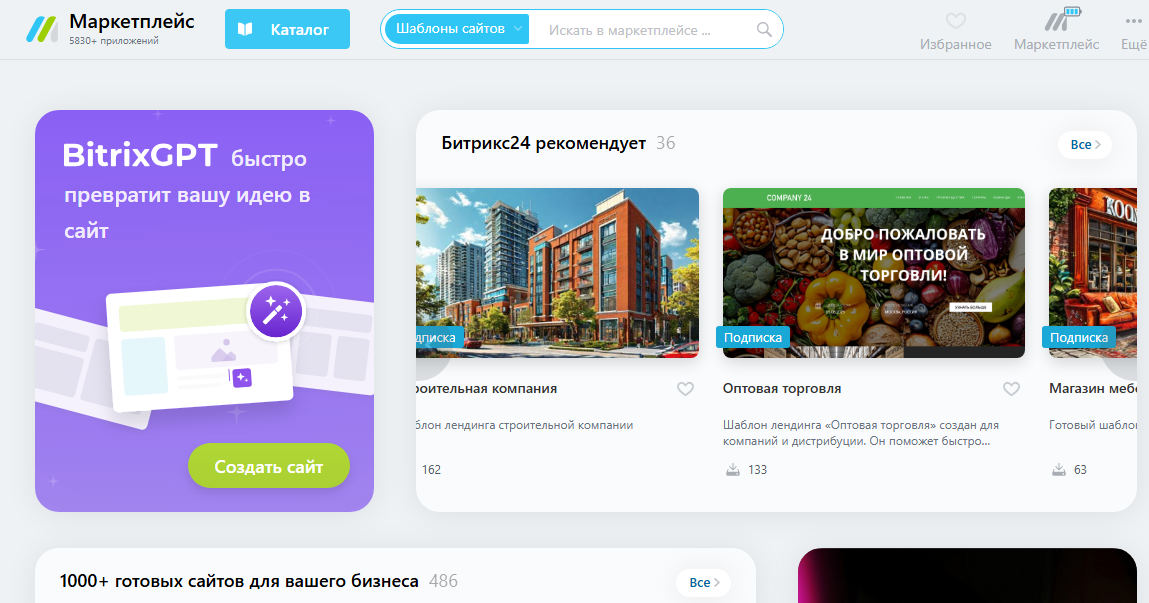Click Подписка badge on строительная компания card

click(440, 337)
